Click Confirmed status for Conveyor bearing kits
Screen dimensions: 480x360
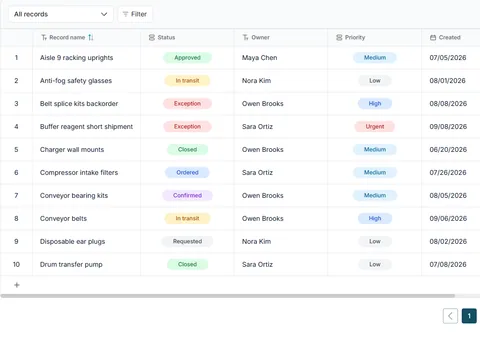pyautogui.click(x=187, y=196)
